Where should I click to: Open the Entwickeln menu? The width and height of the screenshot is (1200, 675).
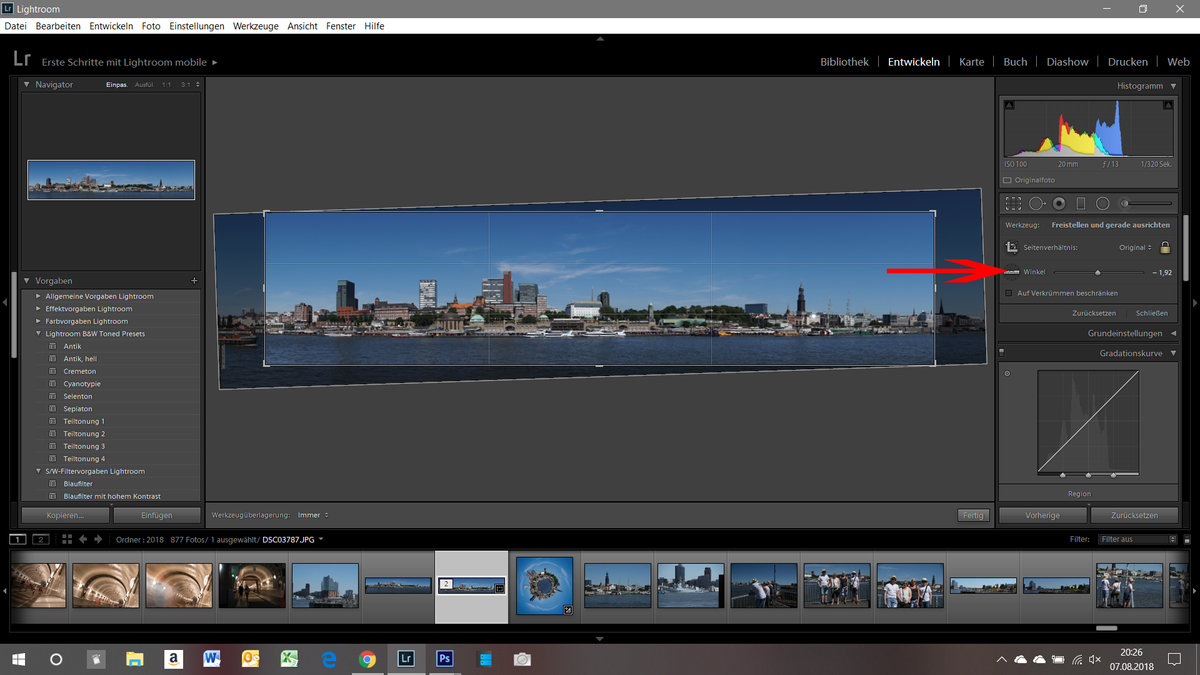tap(111, 26)
